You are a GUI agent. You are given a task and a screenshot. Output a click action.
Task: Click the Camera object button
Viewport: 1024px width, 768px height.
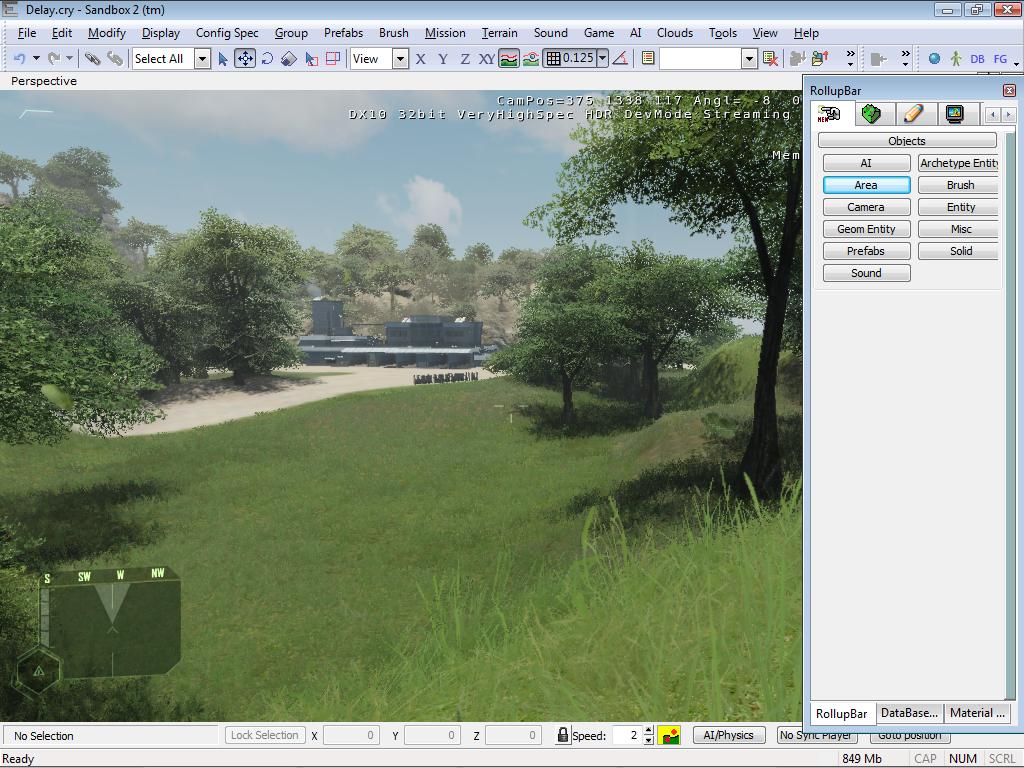click(866, 207)
